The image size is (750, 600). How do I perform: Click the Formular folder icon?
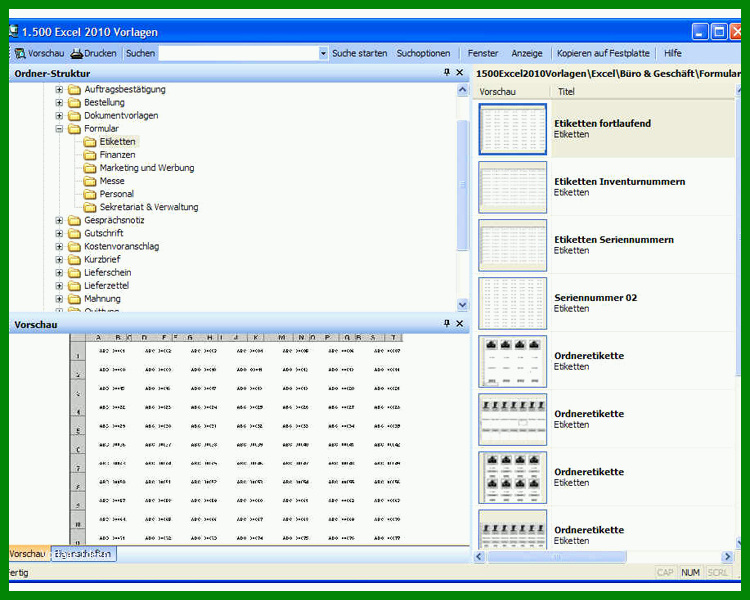tap(74, 129)
